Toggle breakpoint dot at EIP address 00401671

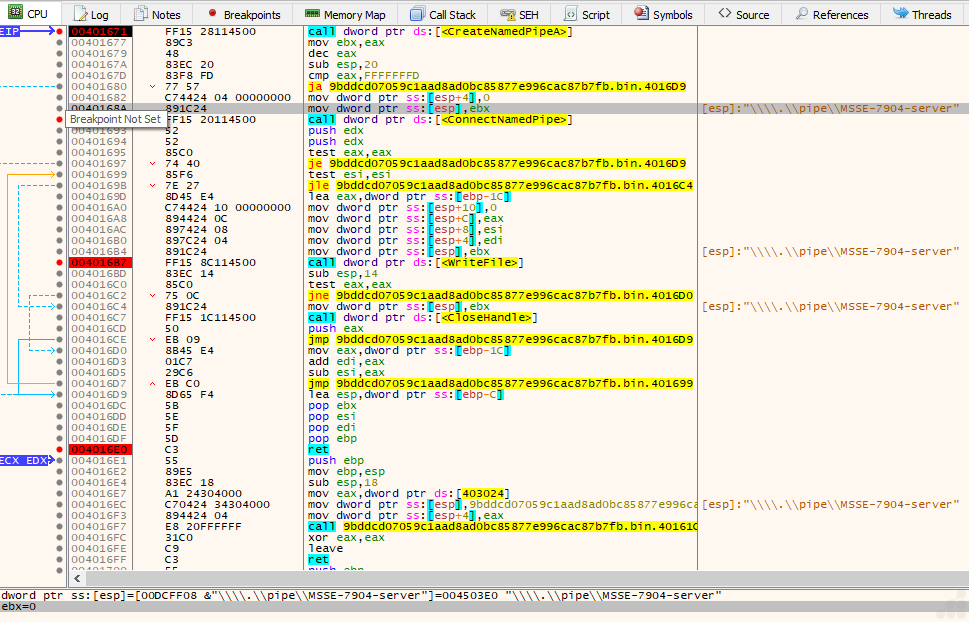pos(61,32)
